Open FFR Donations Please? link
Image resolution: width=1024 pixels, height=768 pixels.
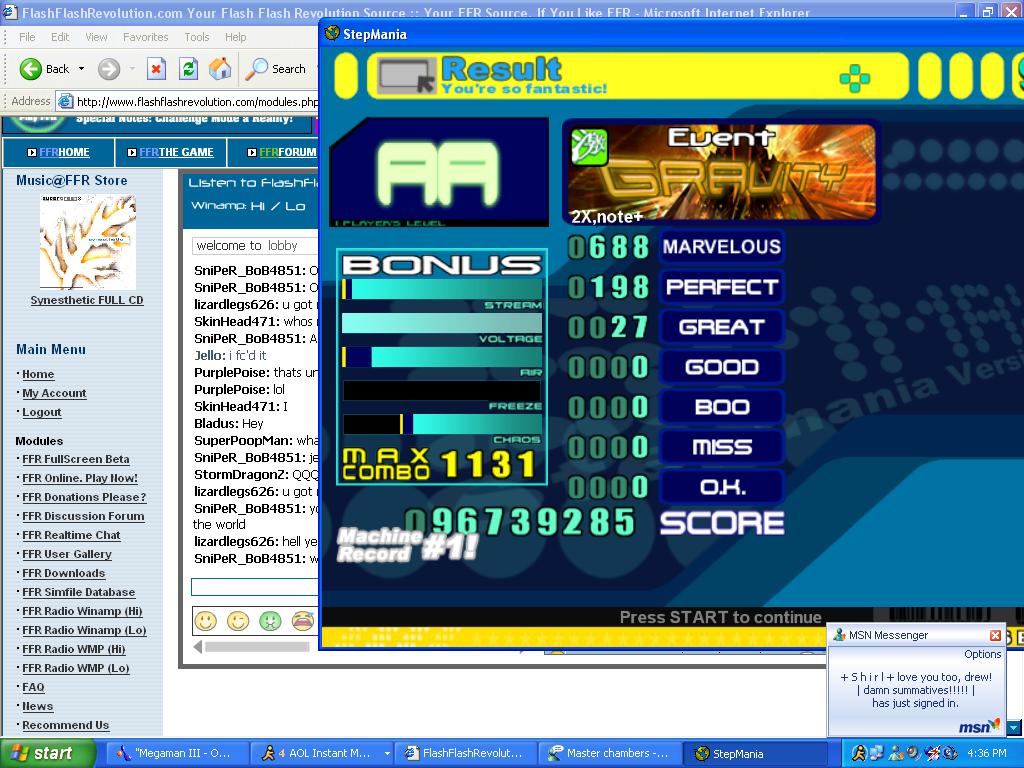click(84, 497)
